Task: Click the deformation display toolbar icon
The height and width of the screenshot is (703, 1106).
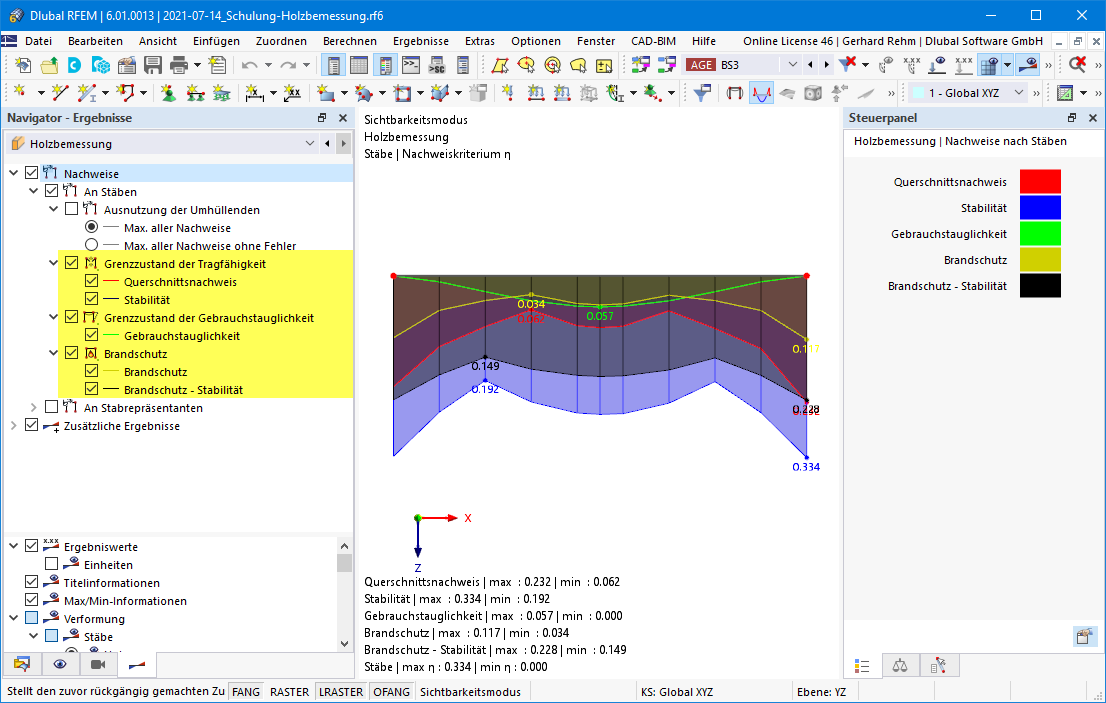Action: pyautogui.click(x=734, y=93)
